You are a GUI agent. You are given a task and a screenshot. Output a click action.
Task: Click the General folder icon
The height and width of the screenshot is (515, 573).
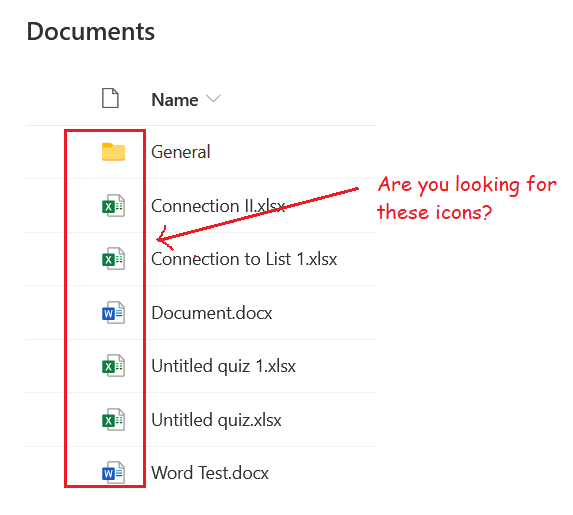coord(113,152)
